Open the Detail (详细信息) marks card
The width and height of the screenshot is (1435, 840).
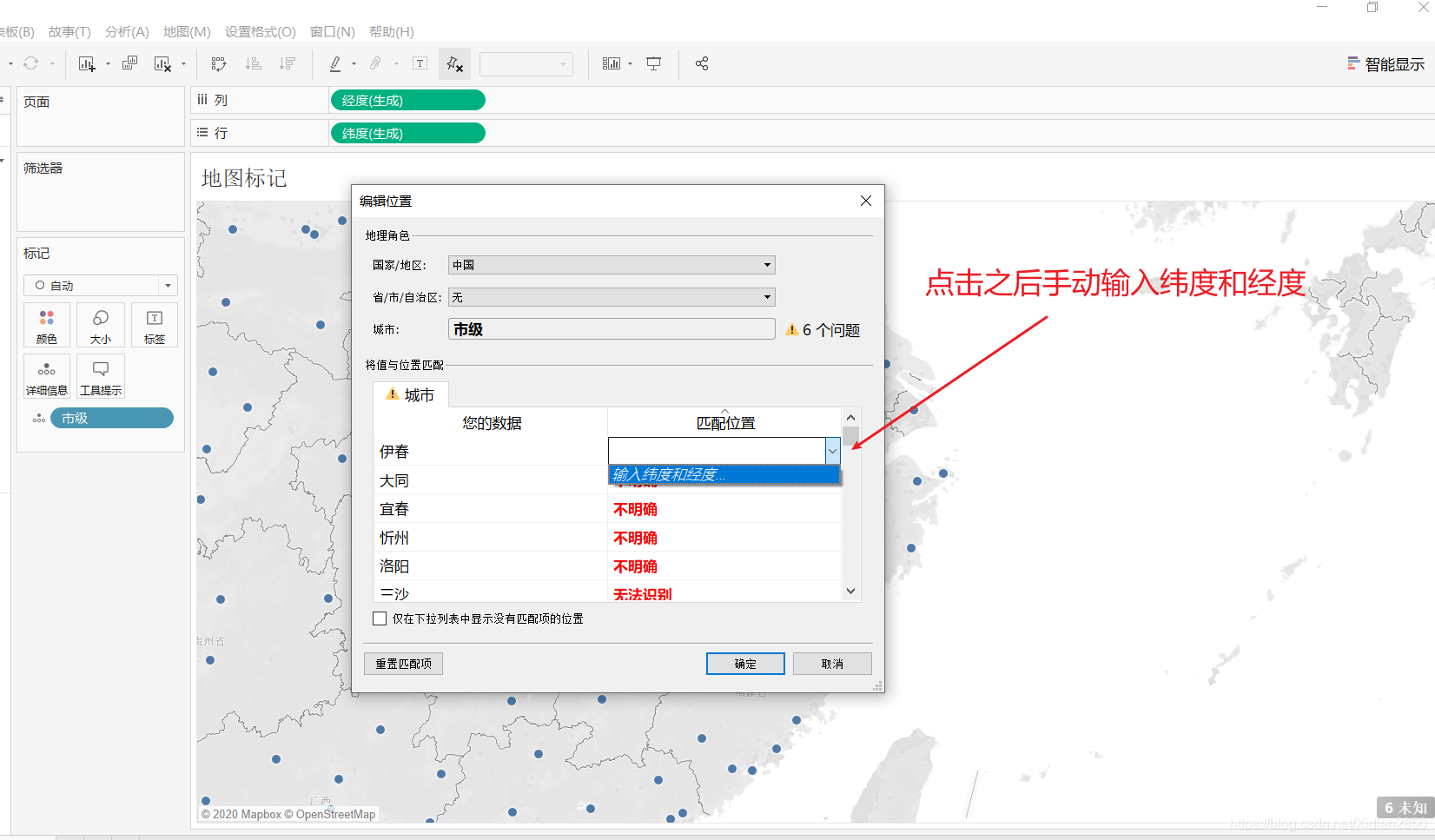click(47, 376)
